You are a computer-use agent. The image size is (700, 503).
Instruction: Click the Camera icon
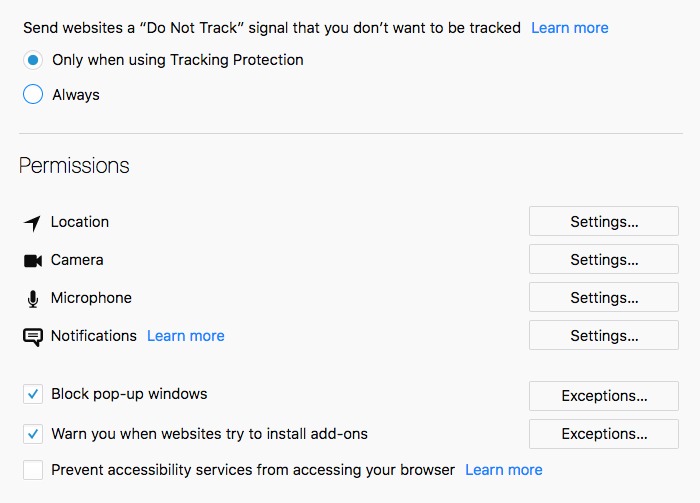pos(33,261)
